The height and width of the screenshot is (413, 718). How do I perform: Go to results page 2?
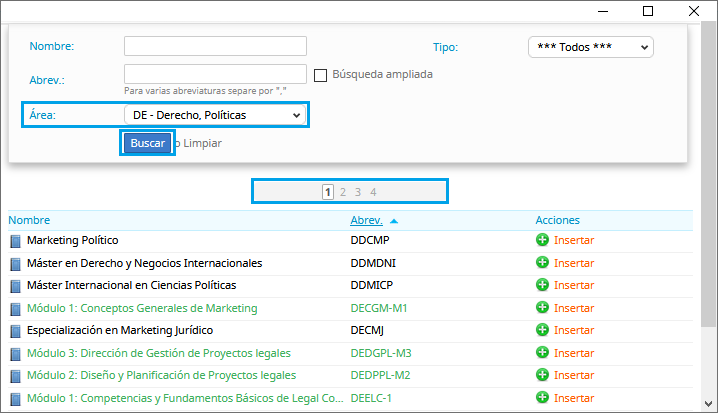(343, 192)
